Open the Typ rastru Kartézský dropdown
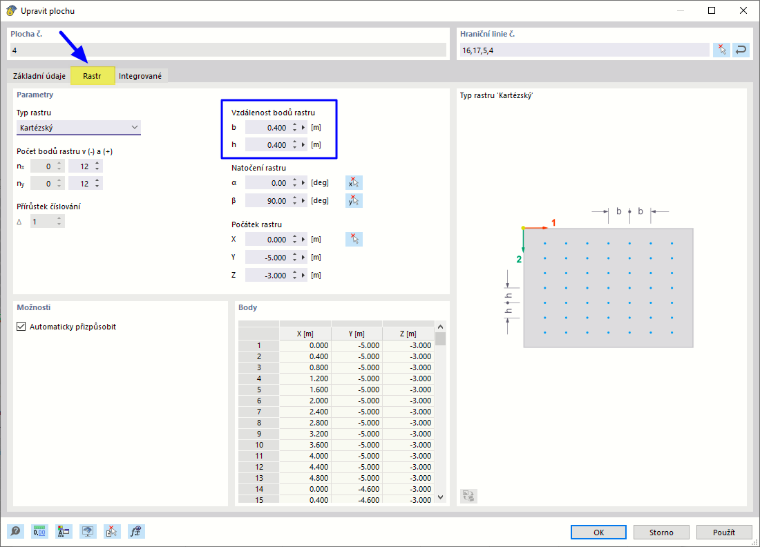The width and height of the screenshot is (760, 547). click(x=79, y=127)
